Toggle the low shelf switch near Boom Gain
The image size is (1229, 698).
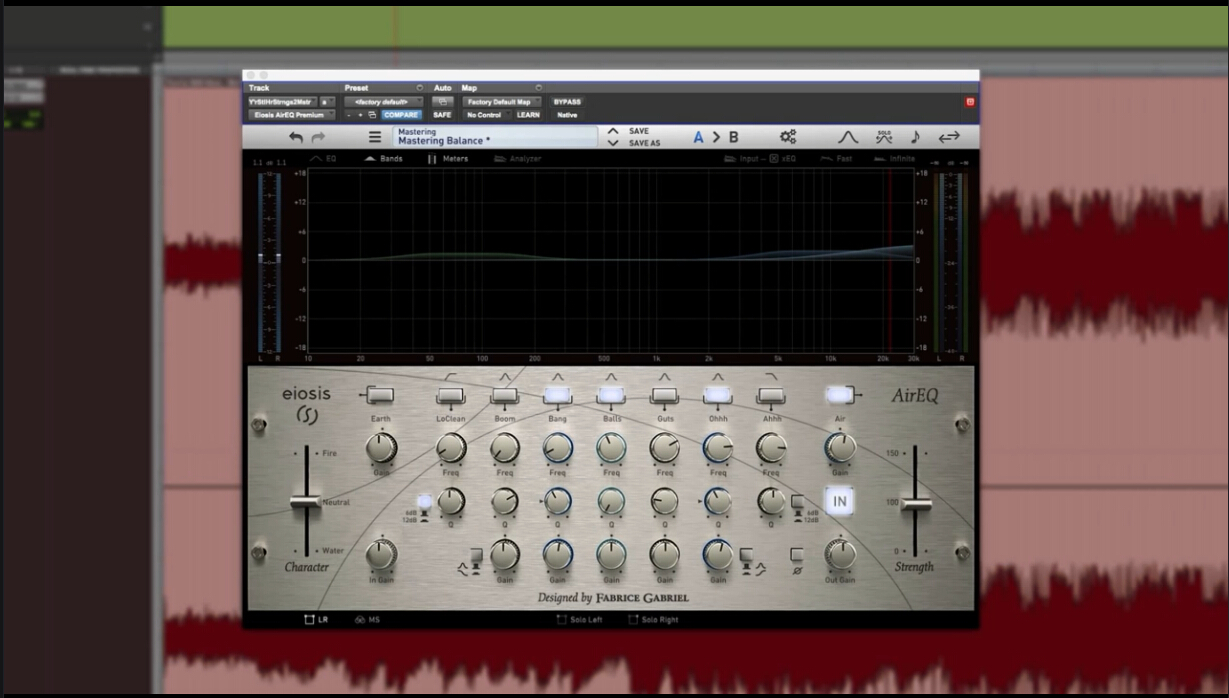coord(474,557)
